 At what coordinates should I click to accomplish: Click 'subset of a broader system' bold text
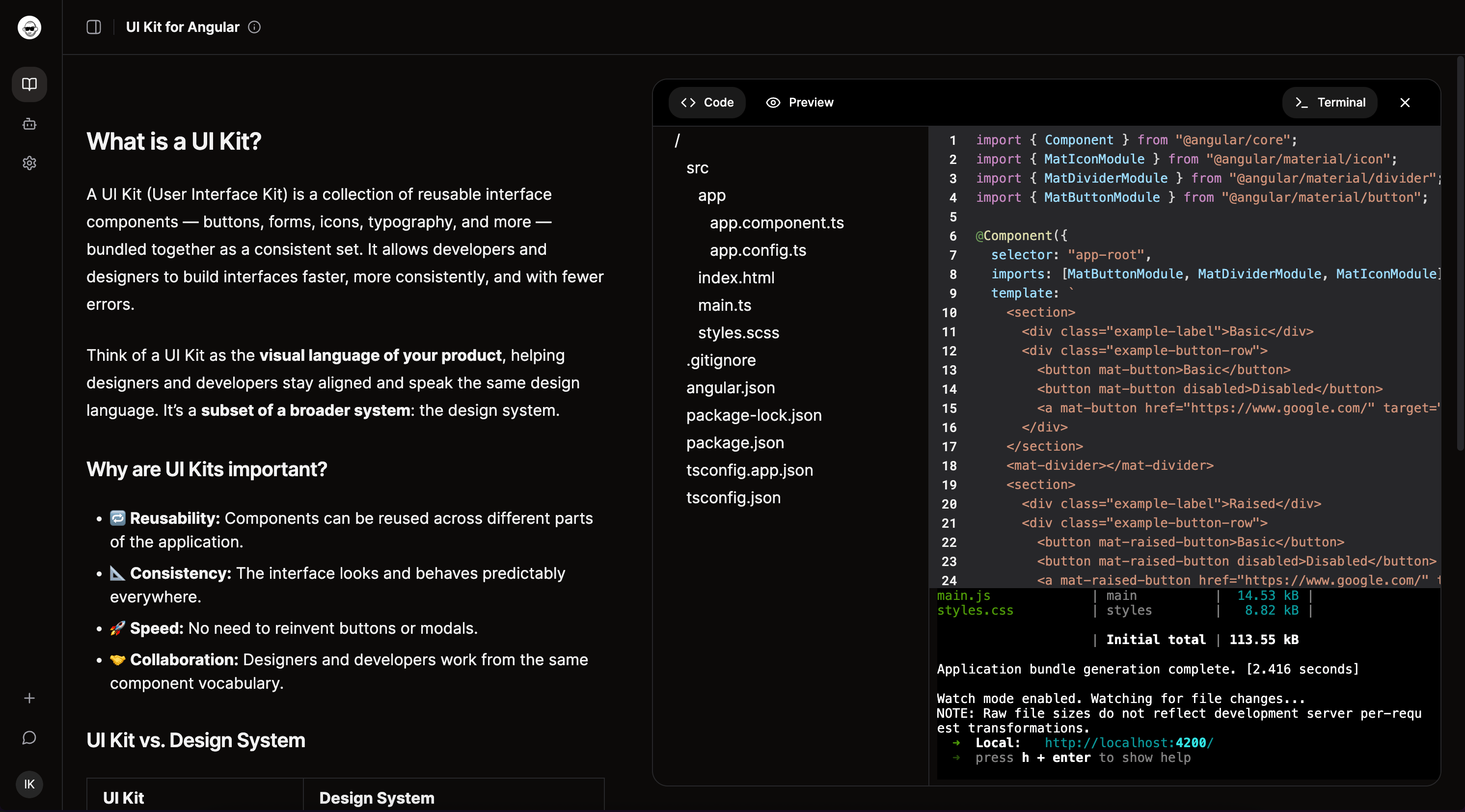(x=305, y=410)
